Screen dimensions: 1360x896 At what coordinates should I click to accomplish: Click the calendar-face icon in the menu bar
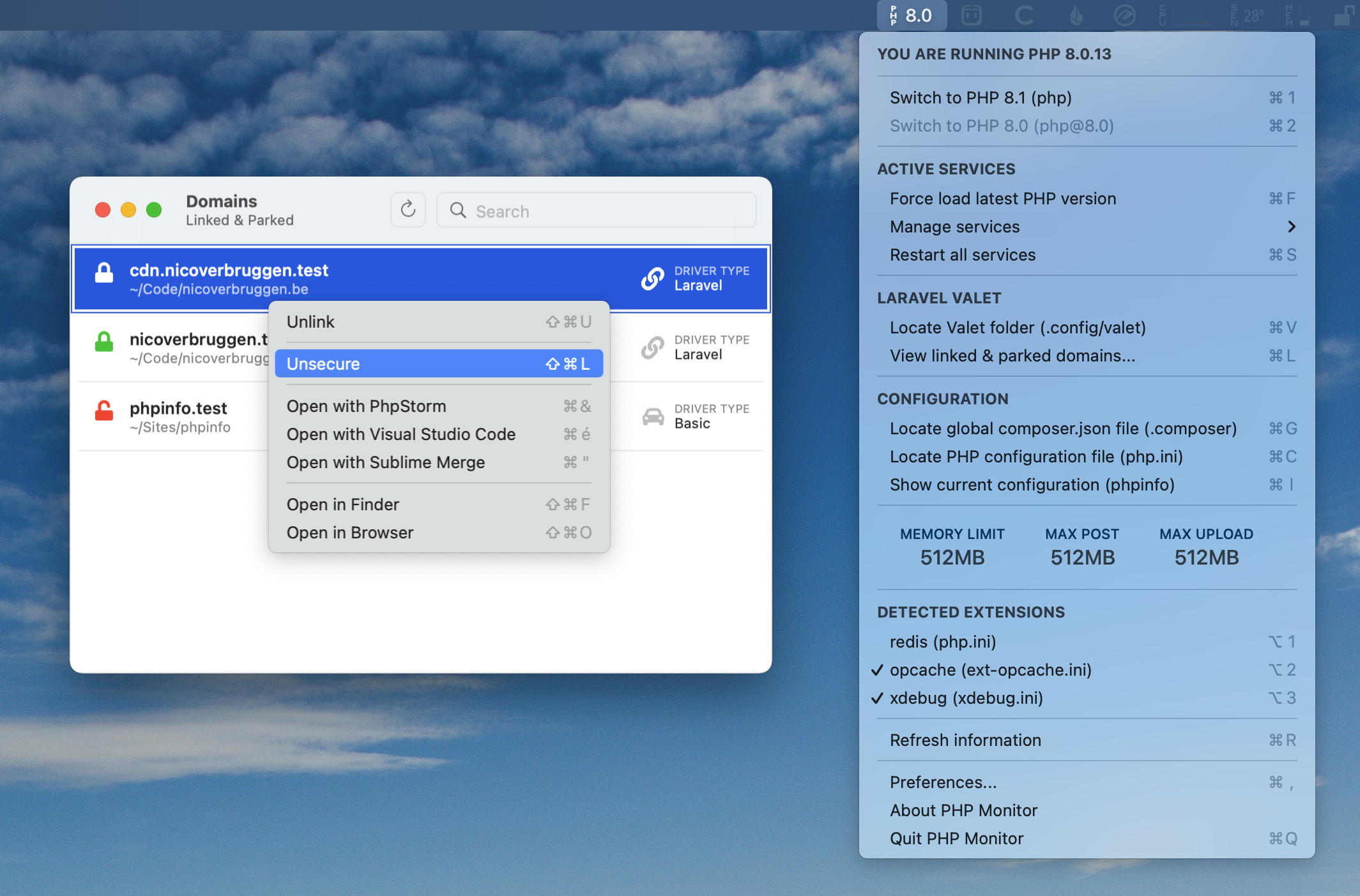(971, 15)
